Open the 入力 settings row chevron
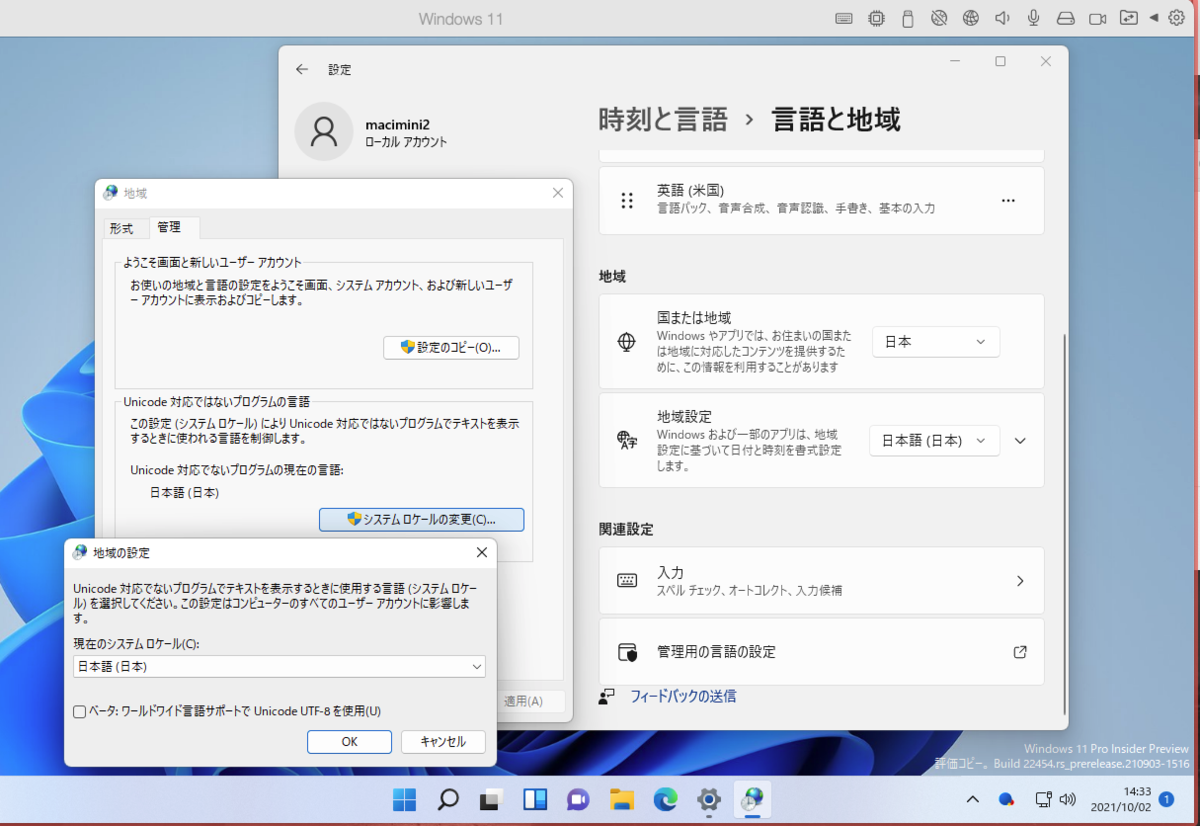Viewport: 1200px width, 826px height. click(x=1020, y=580)
